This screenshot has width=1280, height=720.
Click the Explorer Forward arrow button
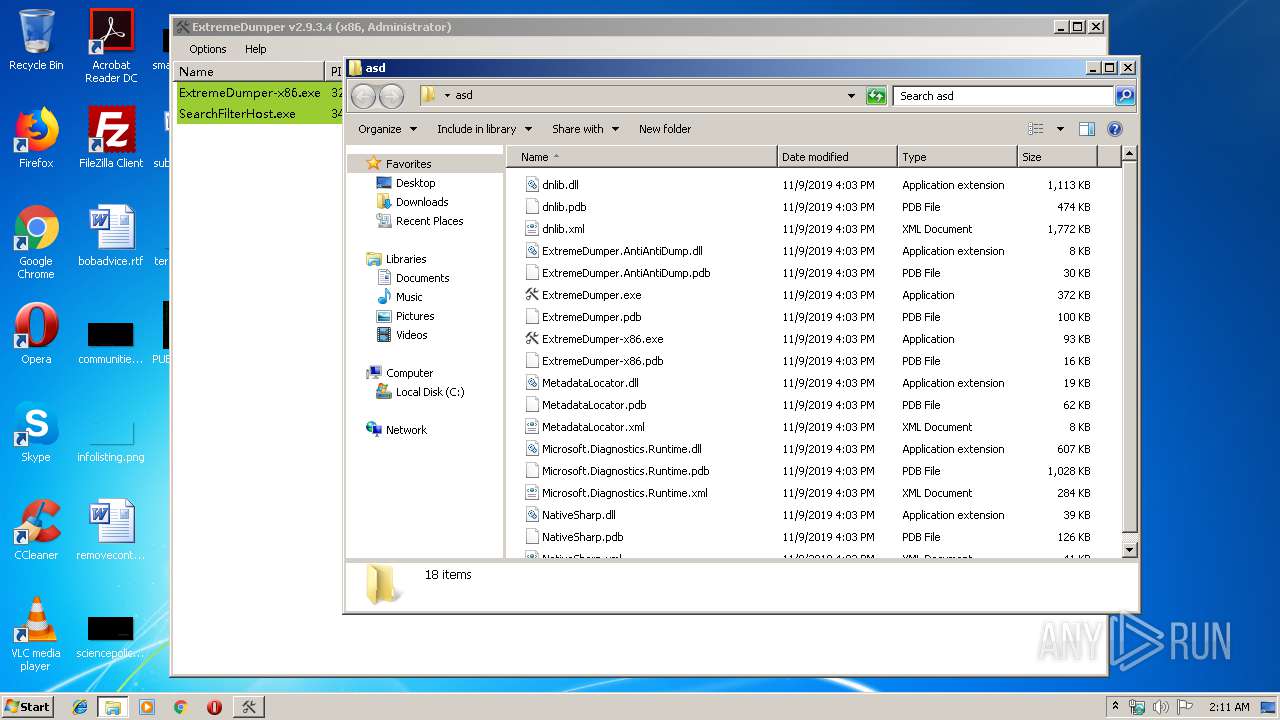tap(392, 96)
